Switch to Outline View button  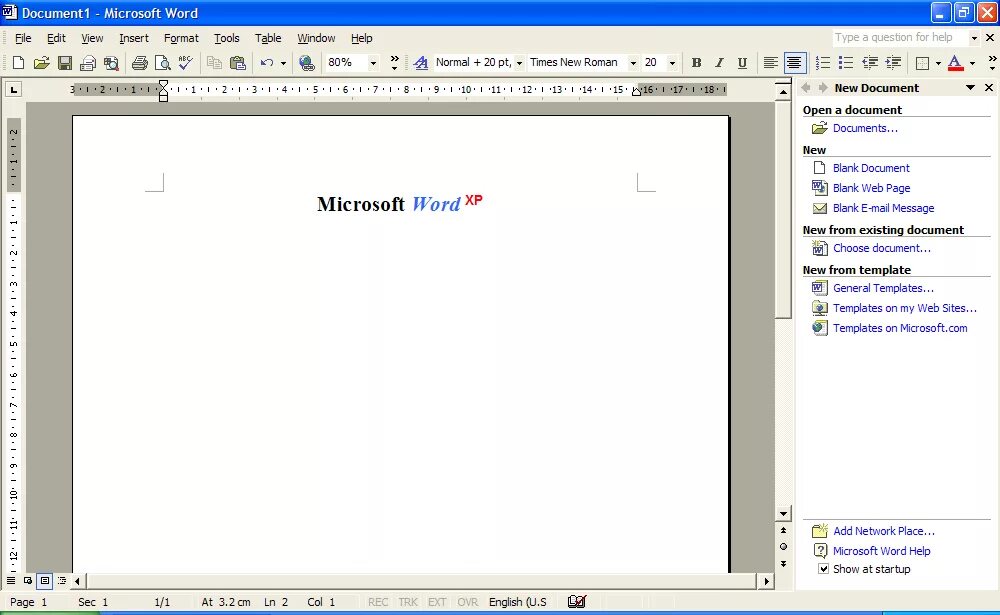point(62,581)
